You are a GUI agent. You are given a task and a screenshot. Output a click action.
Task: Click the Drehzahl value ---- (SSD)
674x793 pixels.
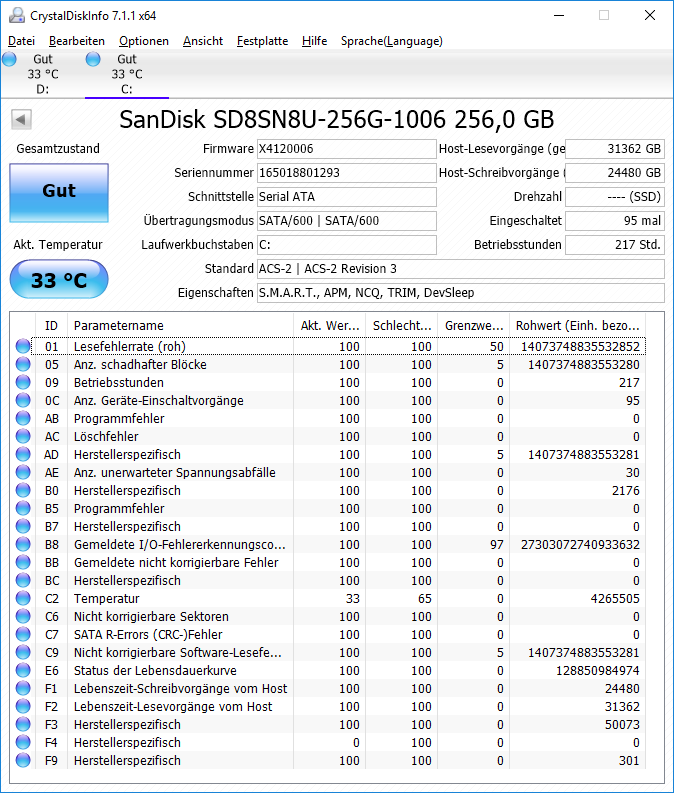coord(615,197)
